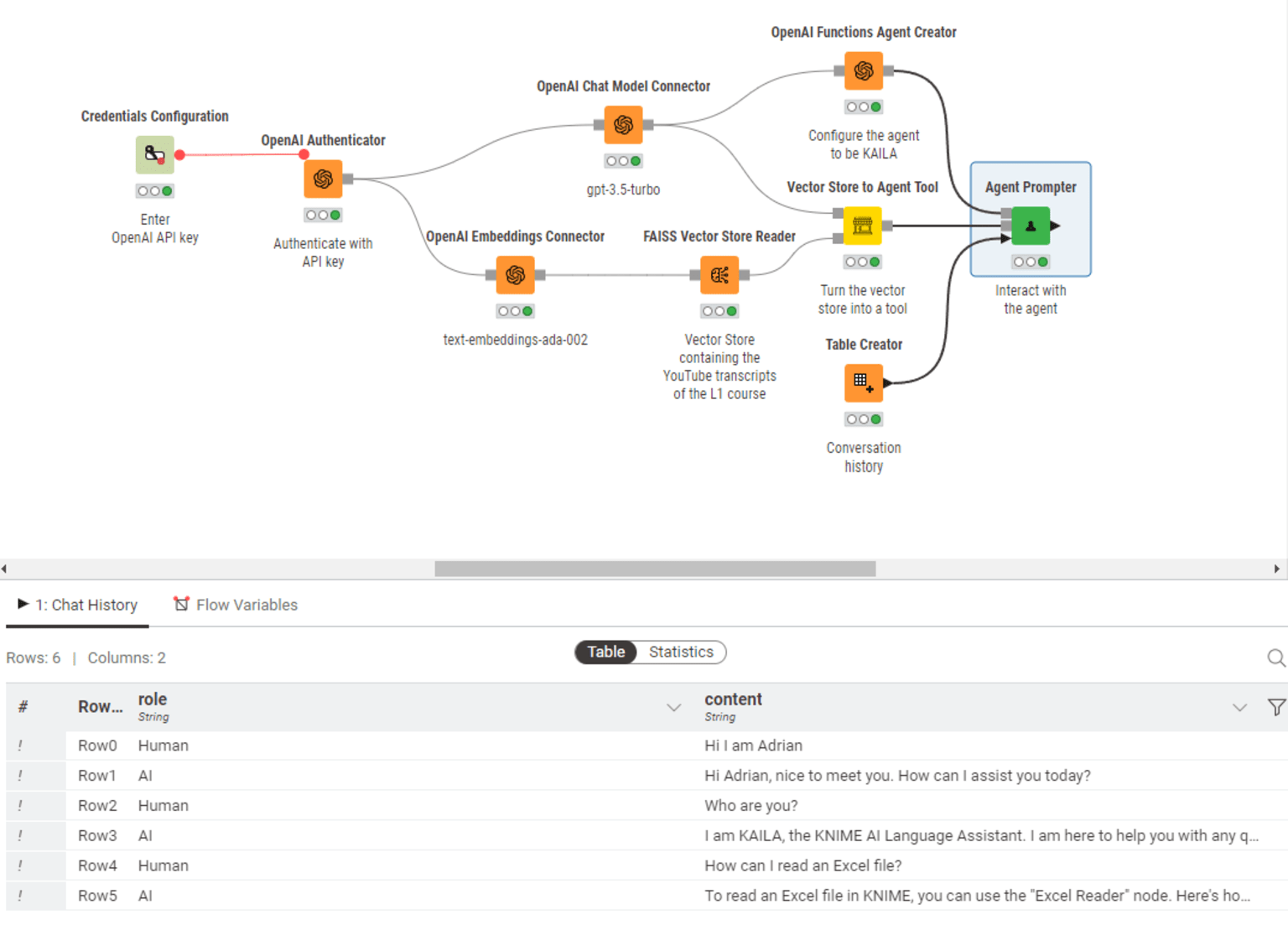Open the 1: Chat History tab
1288x925 pixels.
(77, 605)
